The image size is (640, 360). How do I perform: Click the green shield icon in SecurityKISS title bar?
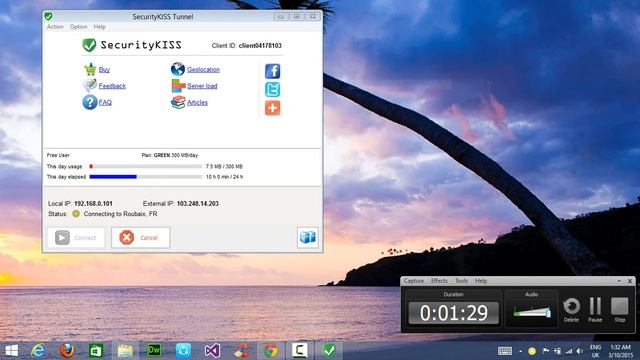coord(48,16)
